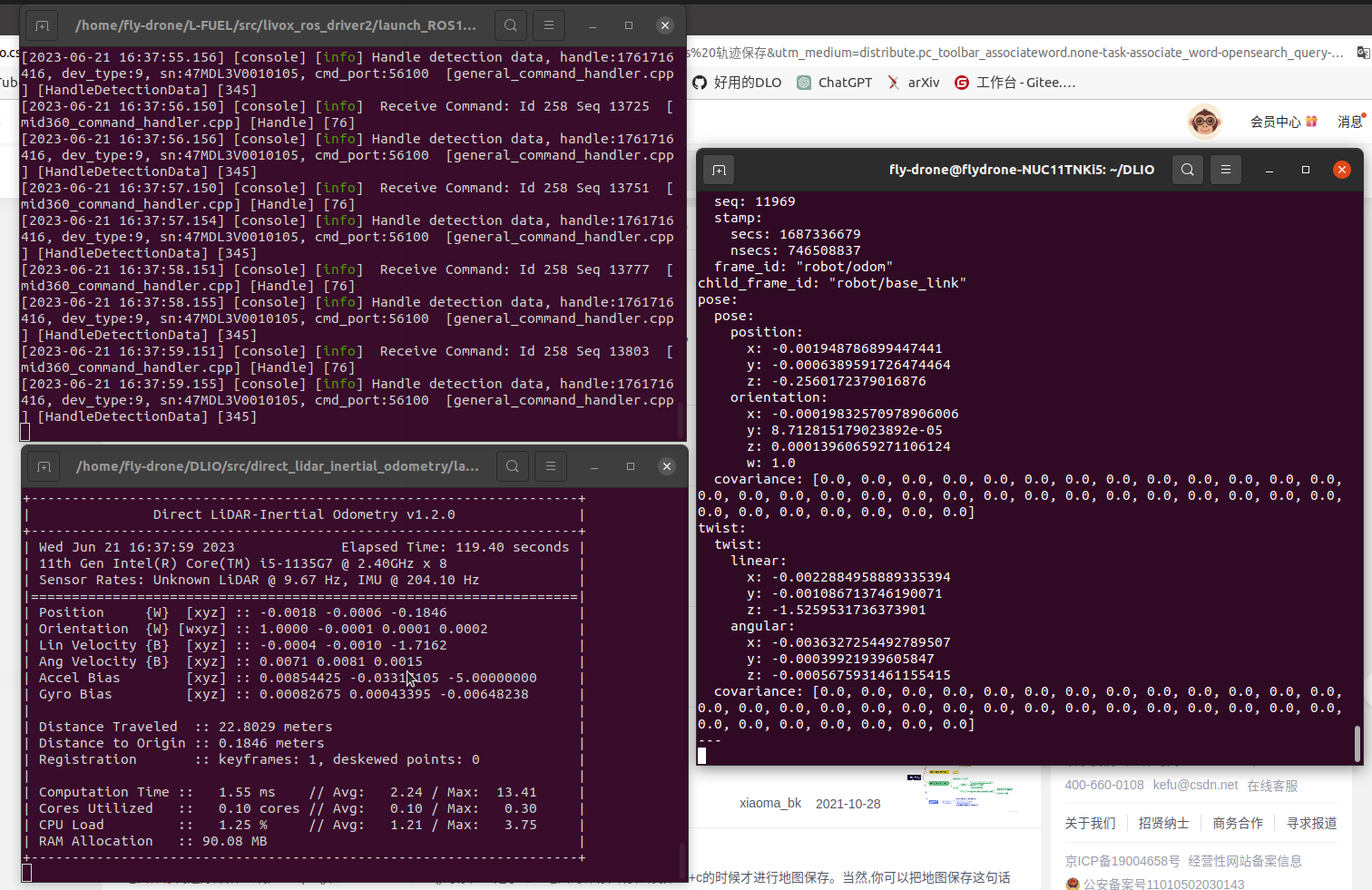Open search in the livox_ros_driver2 terminal
The height and width of the screenshot is (890, 1372).
pyautogui.click(x=510, y=24)
